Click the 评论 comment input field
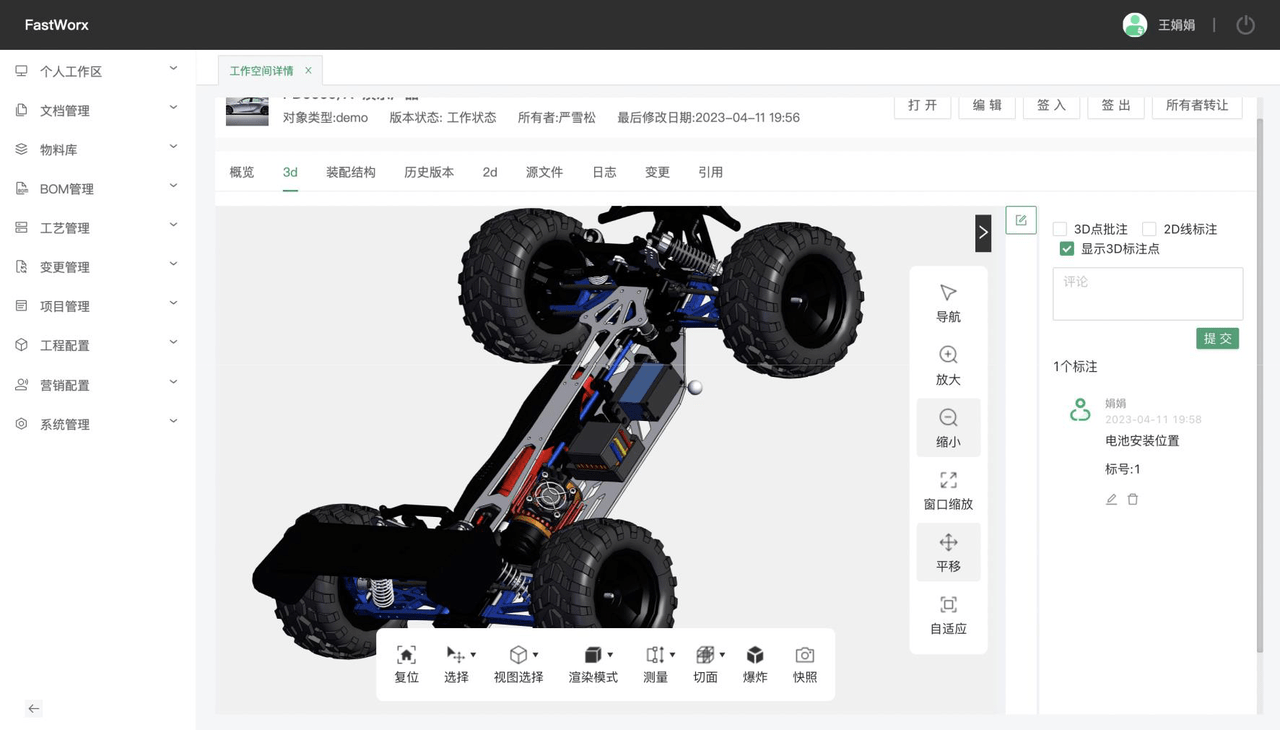 pyautogui.click(x=1146, y=292)
